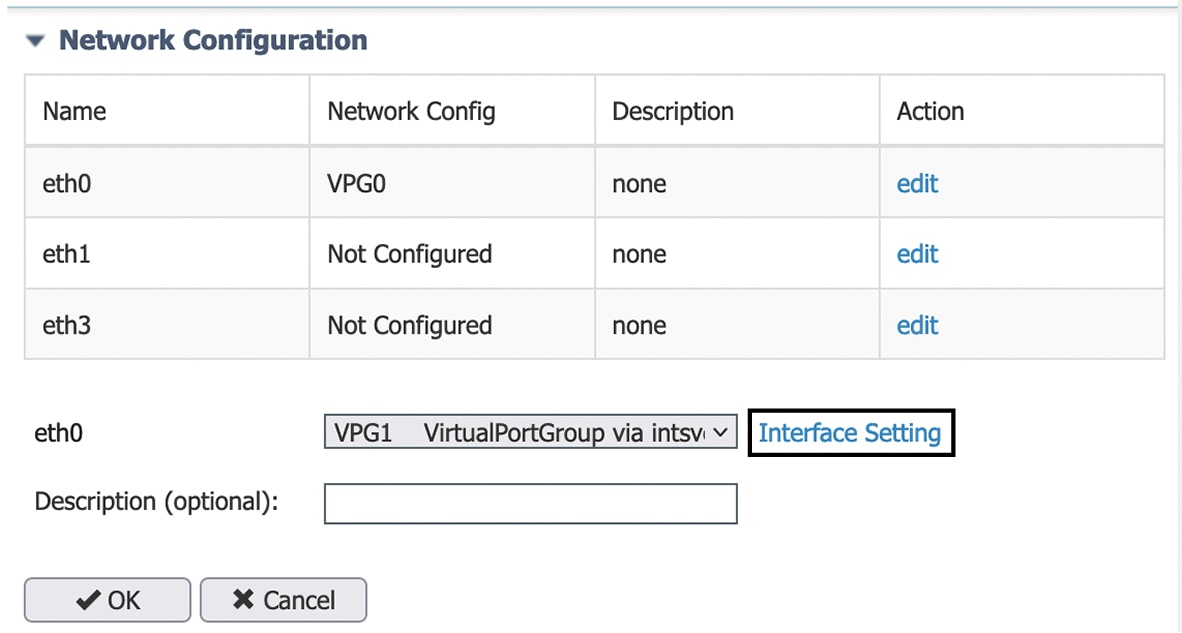
Task: Edit the eth3 interface
Action: [x=917, y=325]
